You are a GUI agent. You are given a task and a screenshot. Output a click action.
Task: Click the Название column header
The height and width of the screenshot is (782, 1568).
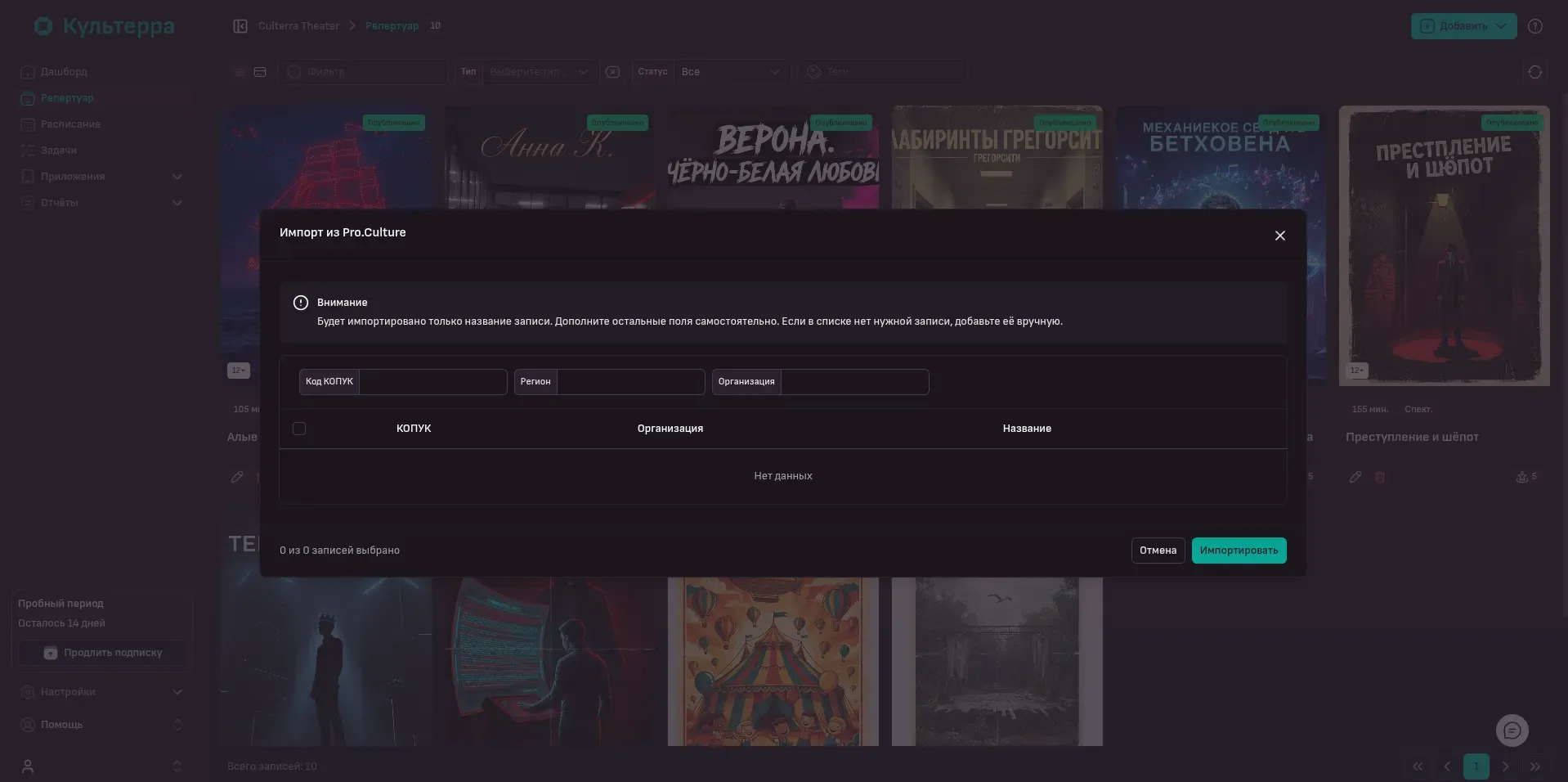coord(1027,429)
